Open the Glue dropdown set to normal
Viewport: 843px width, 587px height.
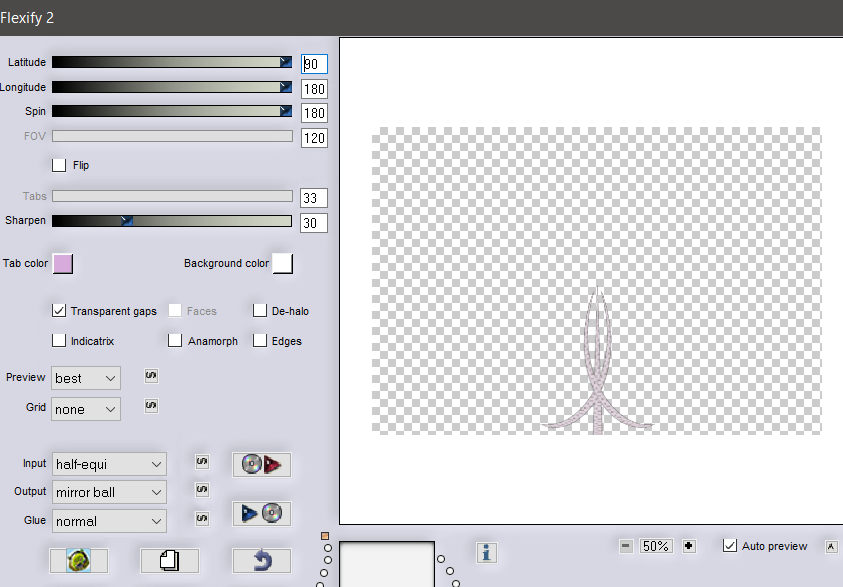pyautogui.click(x=109, y=521)
